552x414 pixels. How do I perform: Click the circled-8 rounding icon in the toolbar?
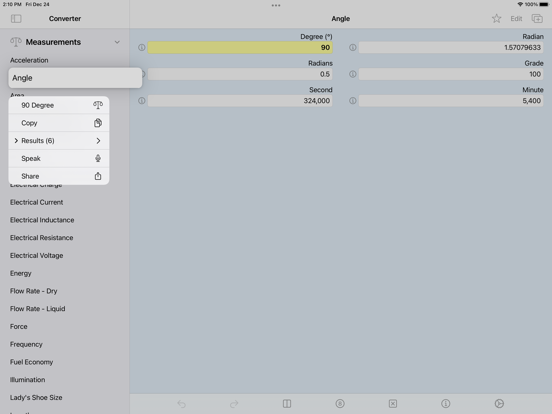point(340,403)
